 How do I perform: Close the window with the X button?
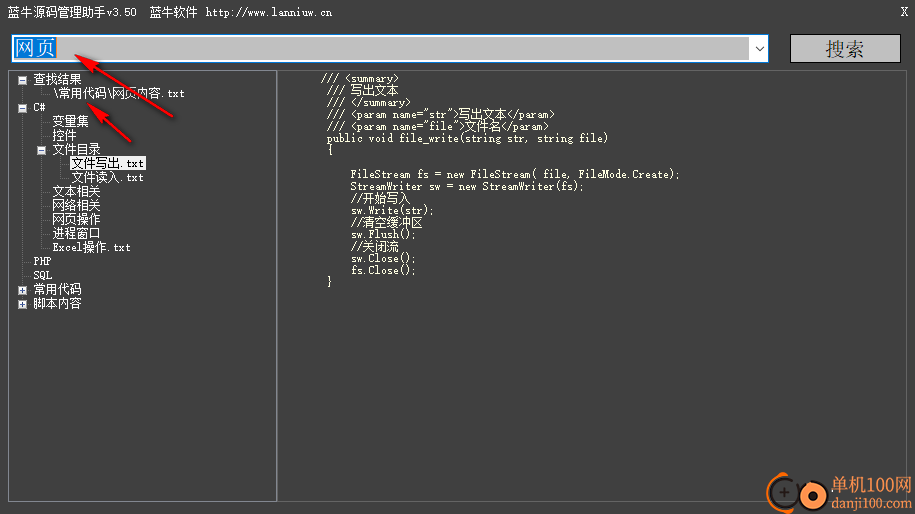pos(904,12)
